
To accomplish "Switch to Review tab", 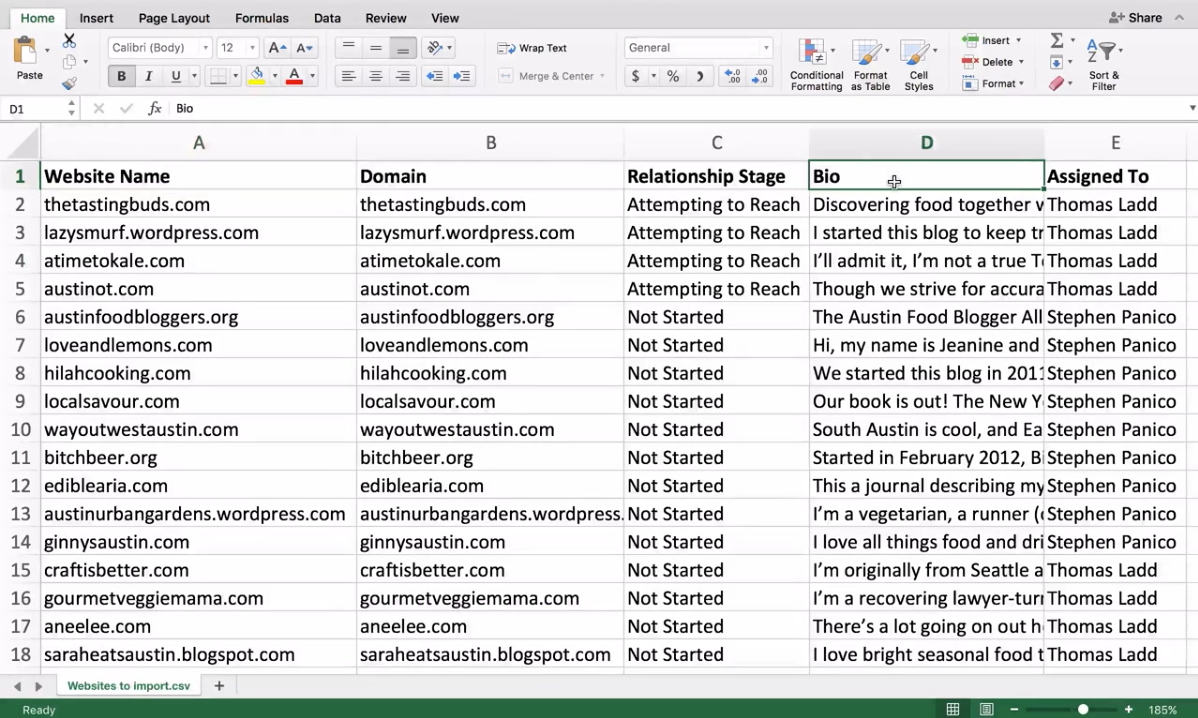I will pyautogui.click(x=386, y=18).
